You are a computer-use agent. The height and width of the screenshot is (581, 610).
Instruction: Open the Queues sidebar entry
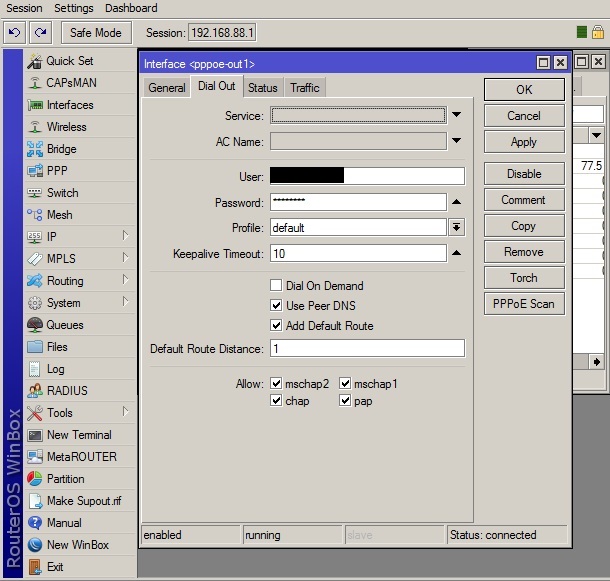tap(81, 325)
